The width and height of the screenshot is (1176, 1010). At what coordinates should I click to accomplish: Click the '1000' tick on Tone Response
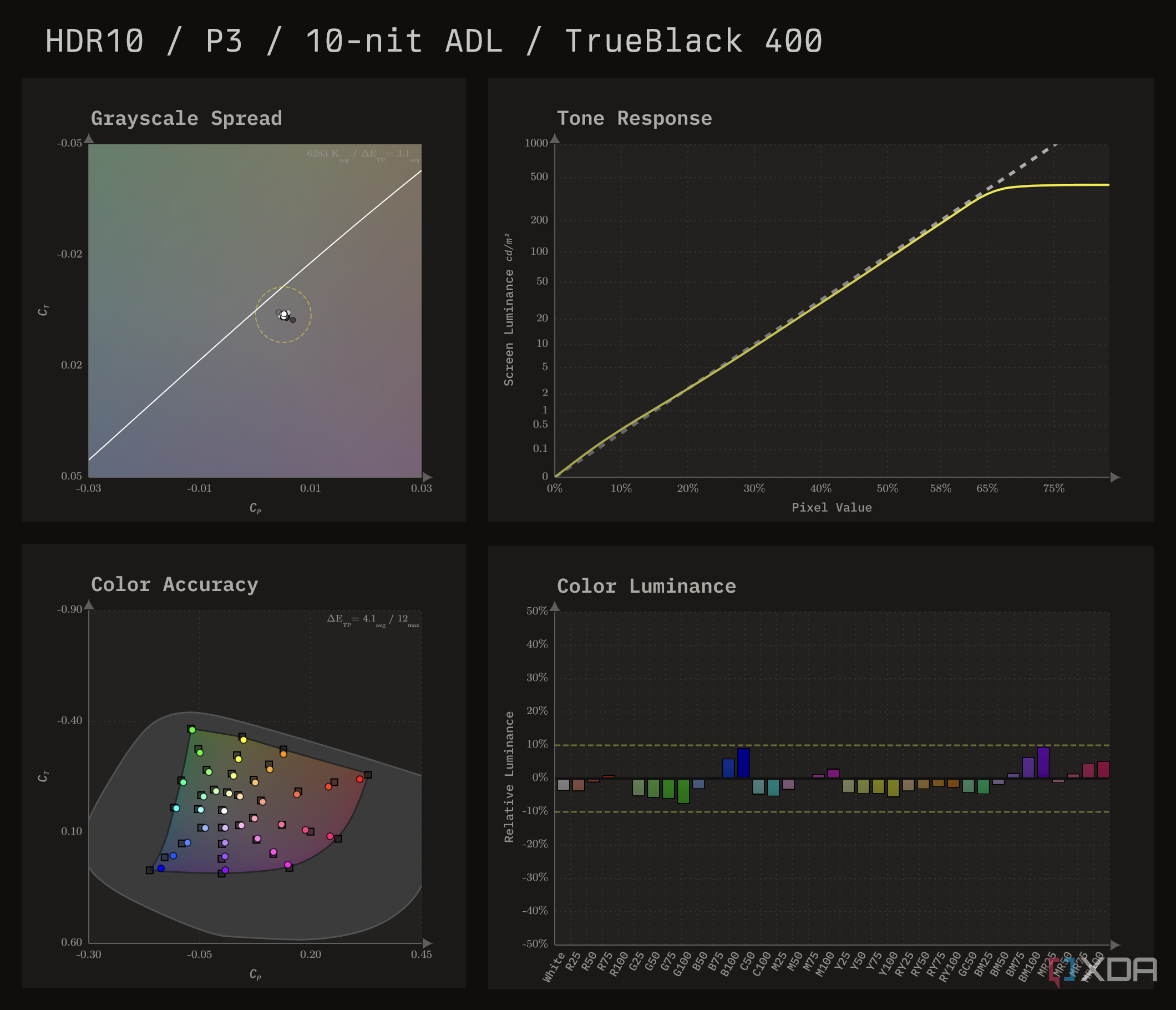pos(536,143)
